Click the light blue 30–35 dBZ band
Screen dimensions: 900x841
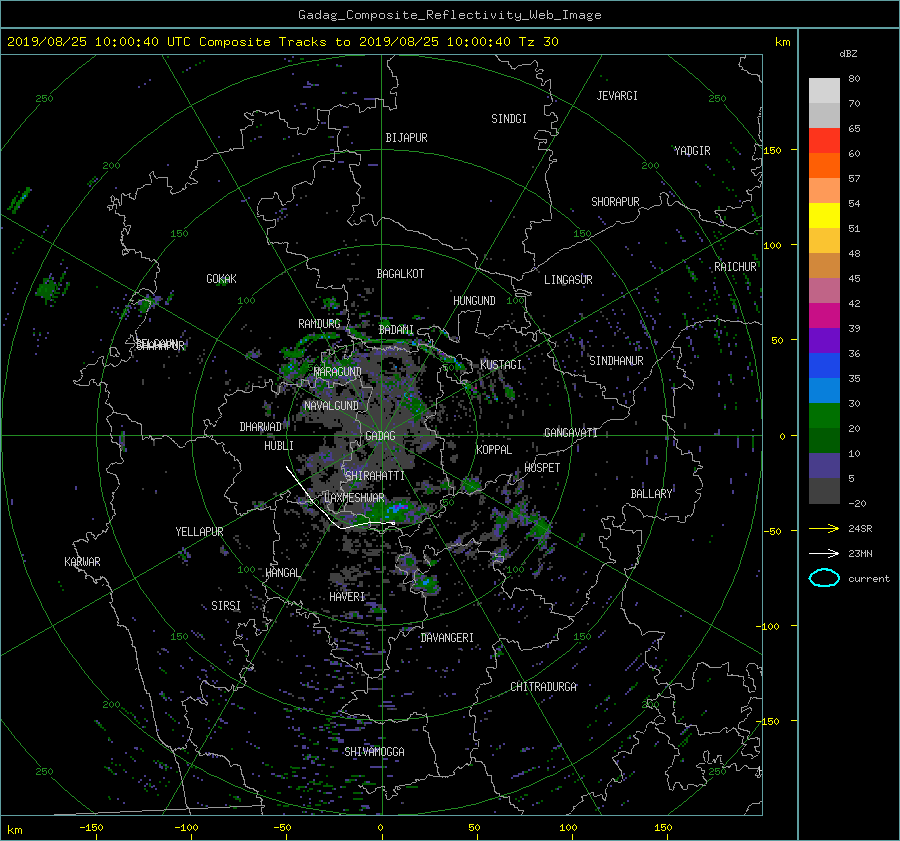point(824,391)
